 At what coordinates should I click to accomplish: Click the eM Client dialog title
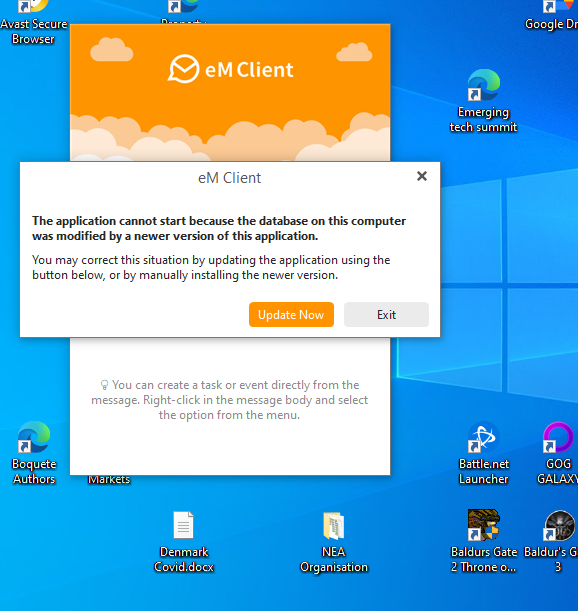pos(230,178)
